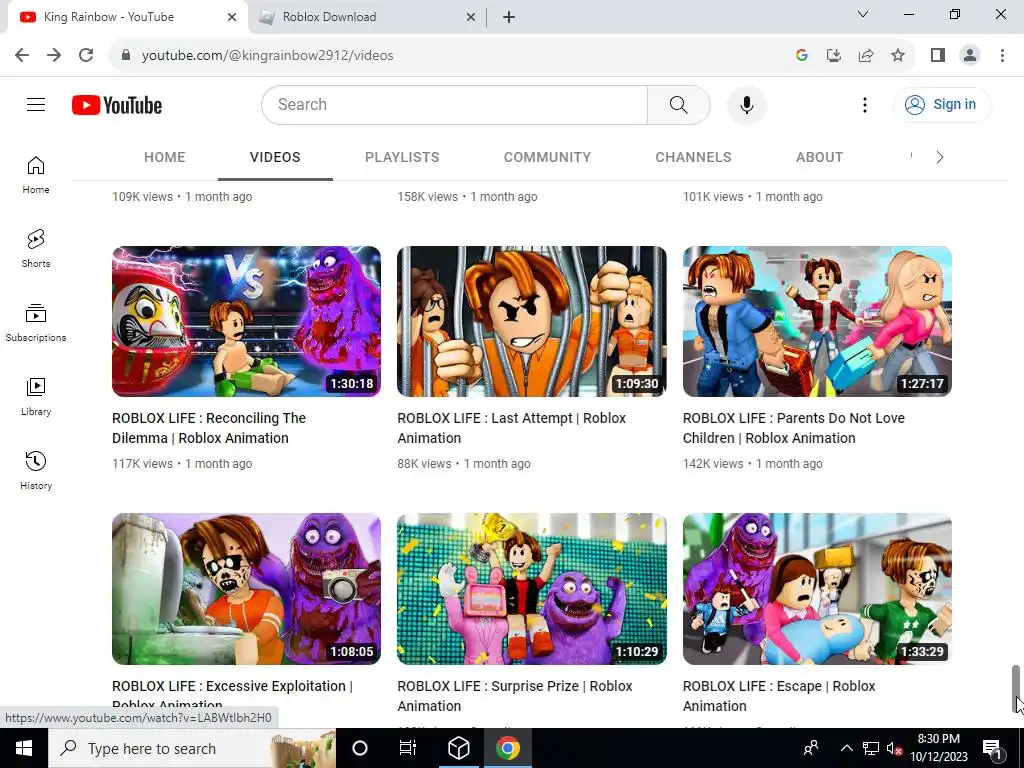The image size is (1024, 768).
Task: Open the 3D cube app on taskbar
Action: pos(458,748)
